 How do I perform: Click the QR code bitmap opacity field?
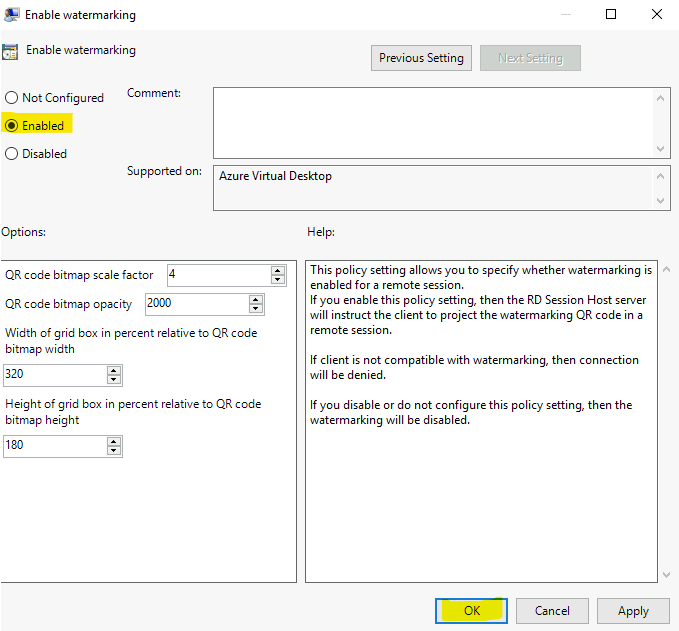pos(196,304)
